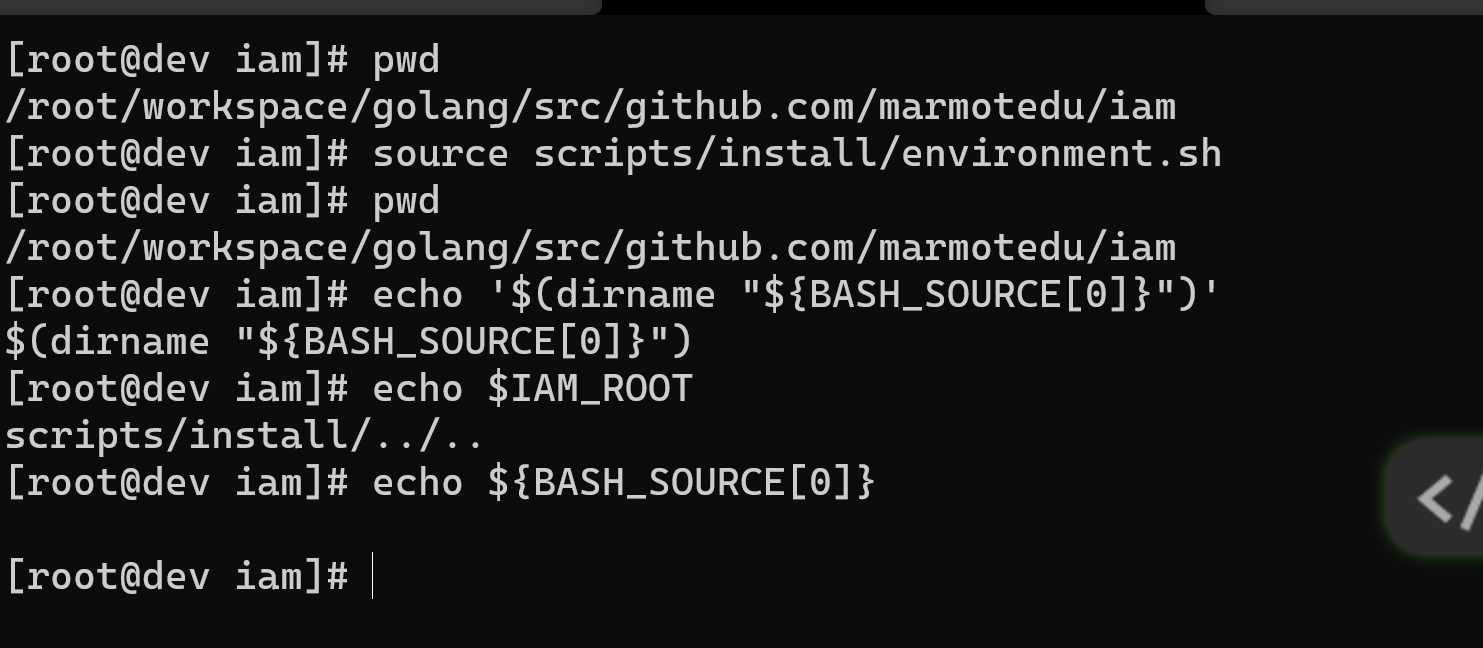Viewport: 1483px width, 648px height.
Task: Click the $(dirname "${BASH_SOURCE[0]}") output line
Action: pos(349,341)
